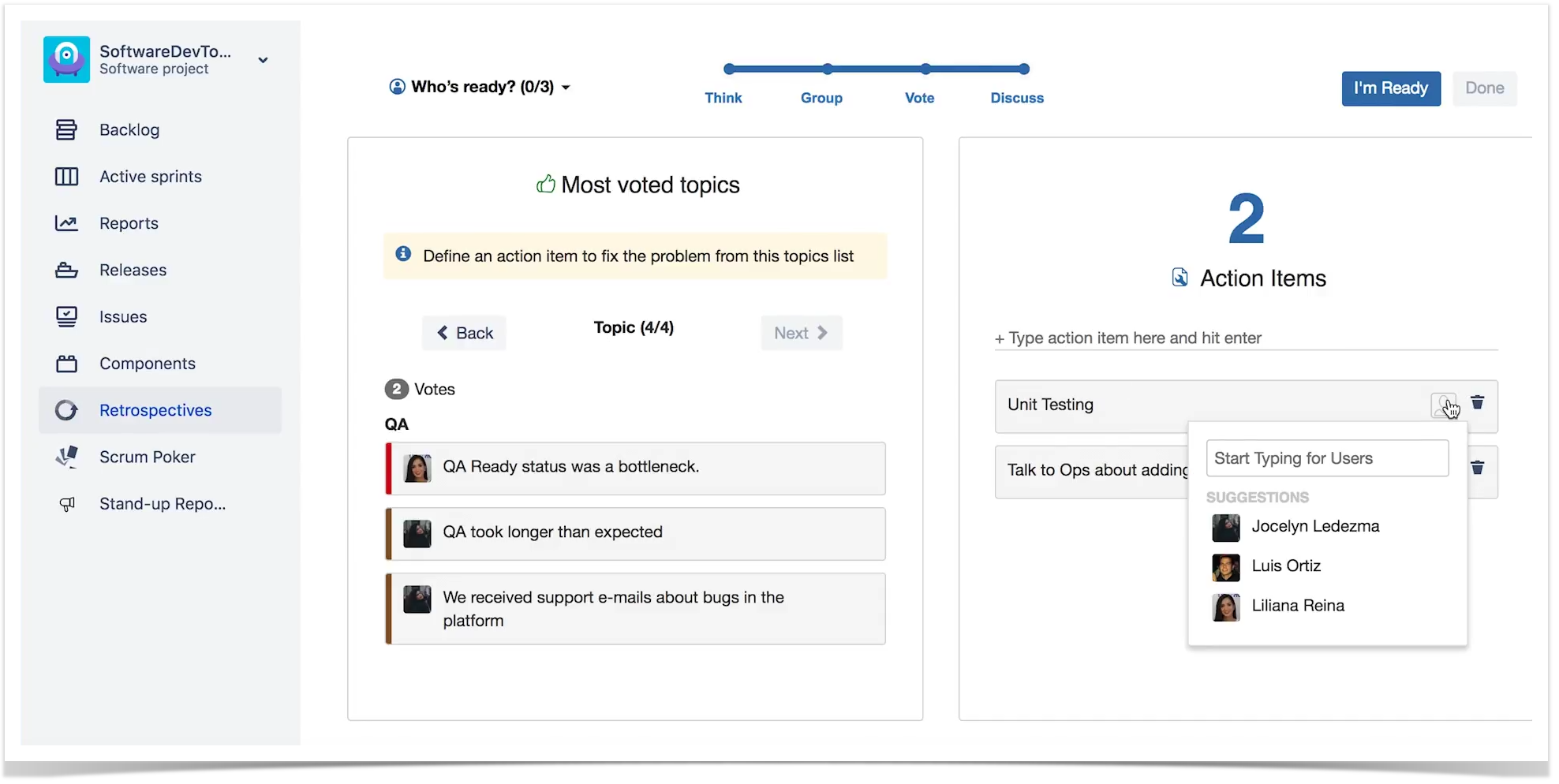
Task: Click the 2 Votes count badge
Action: point(396,389)
